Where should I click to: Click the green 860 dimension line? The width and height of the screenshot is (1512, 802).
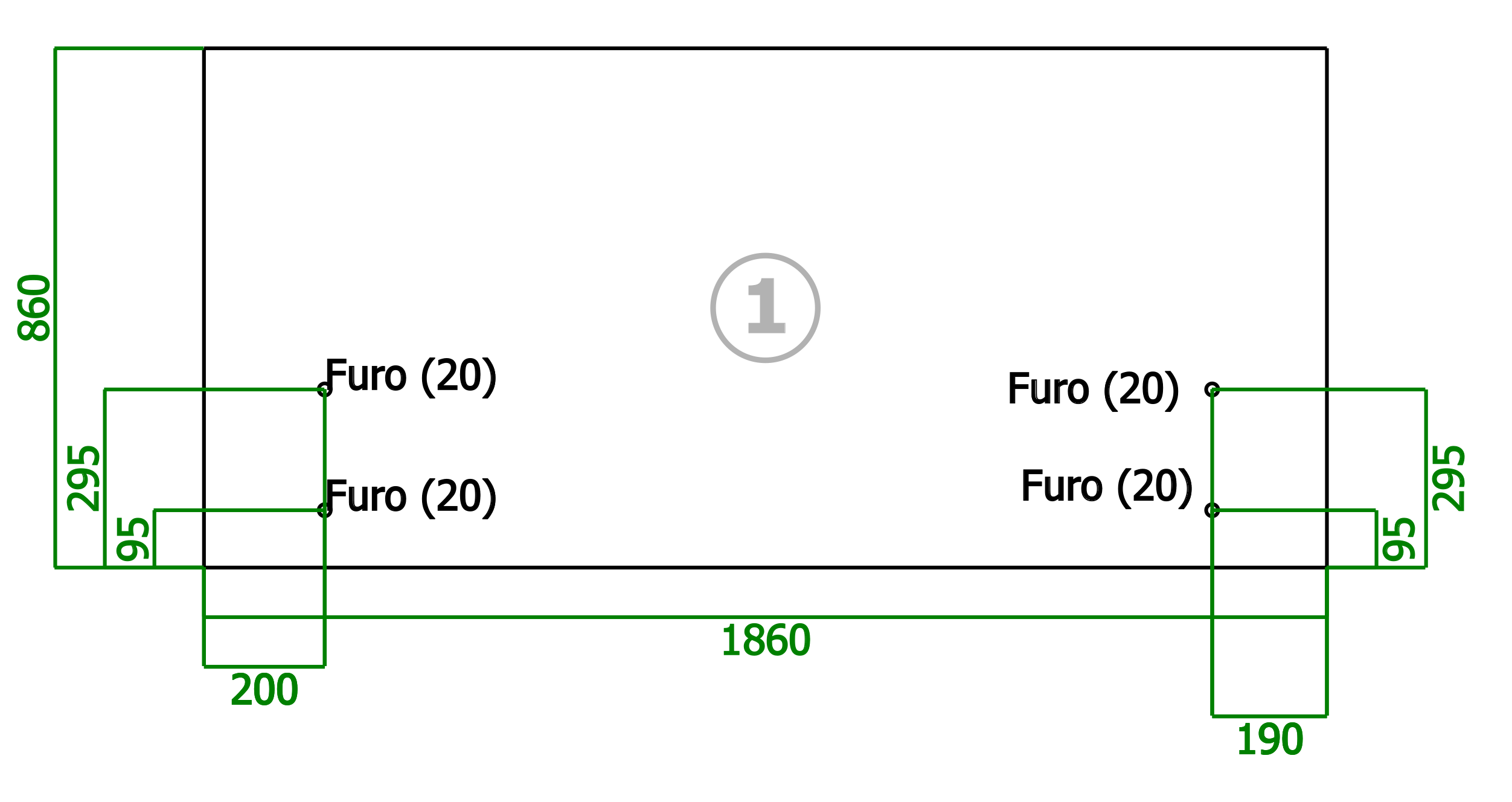[x=55, y=308]
